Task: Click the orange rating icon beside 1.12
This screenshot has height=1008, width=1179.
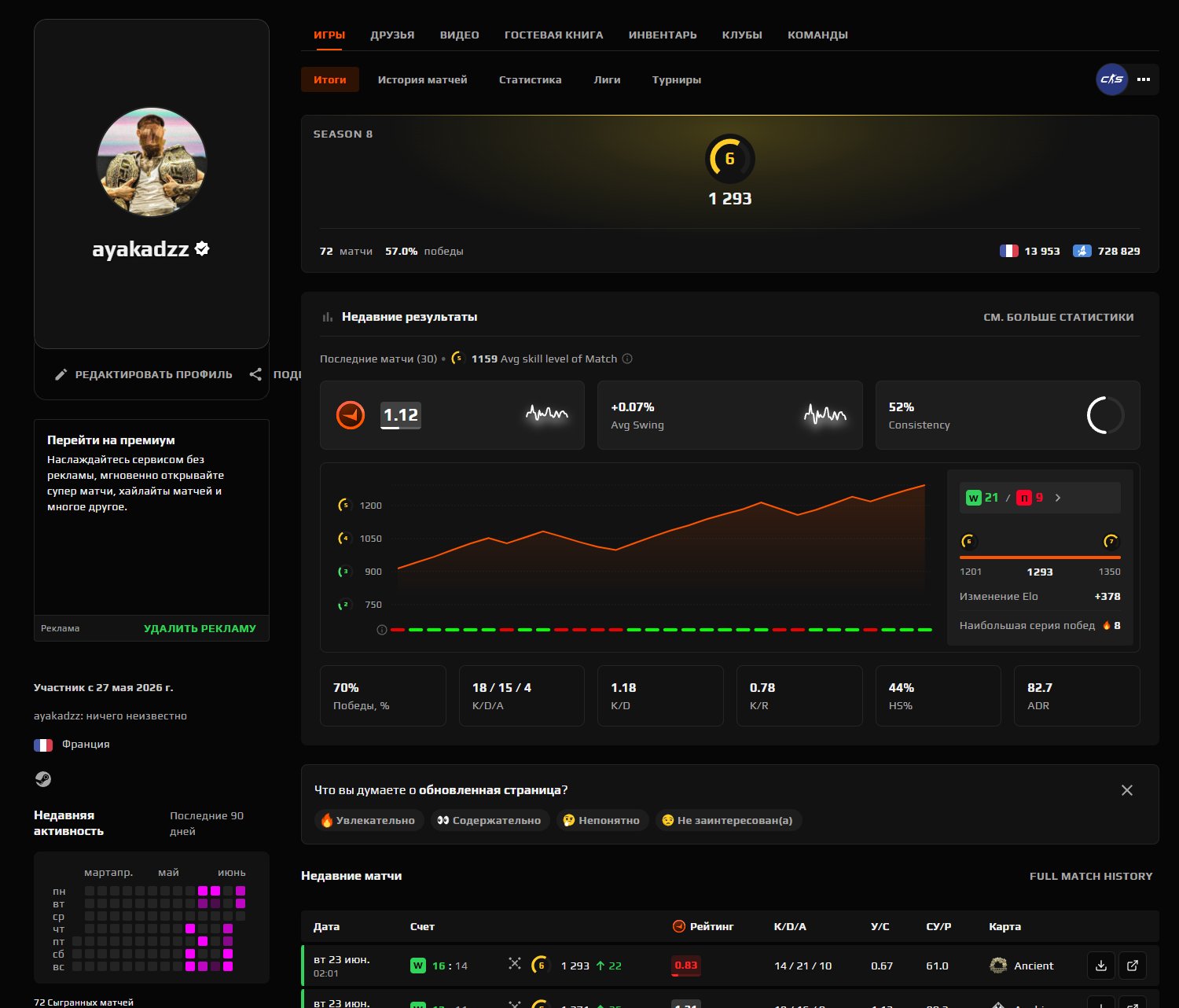Action: [351, 414]
